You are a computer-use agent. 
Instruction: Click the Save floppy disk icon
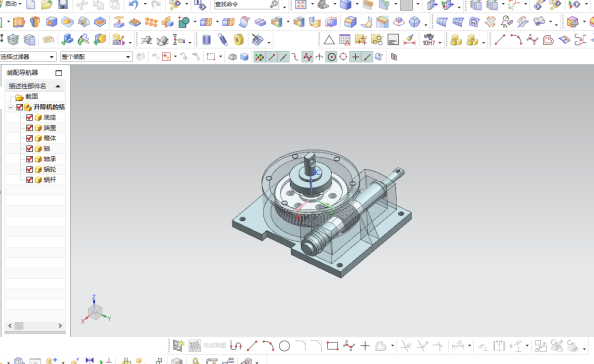(x=63, y=5)
